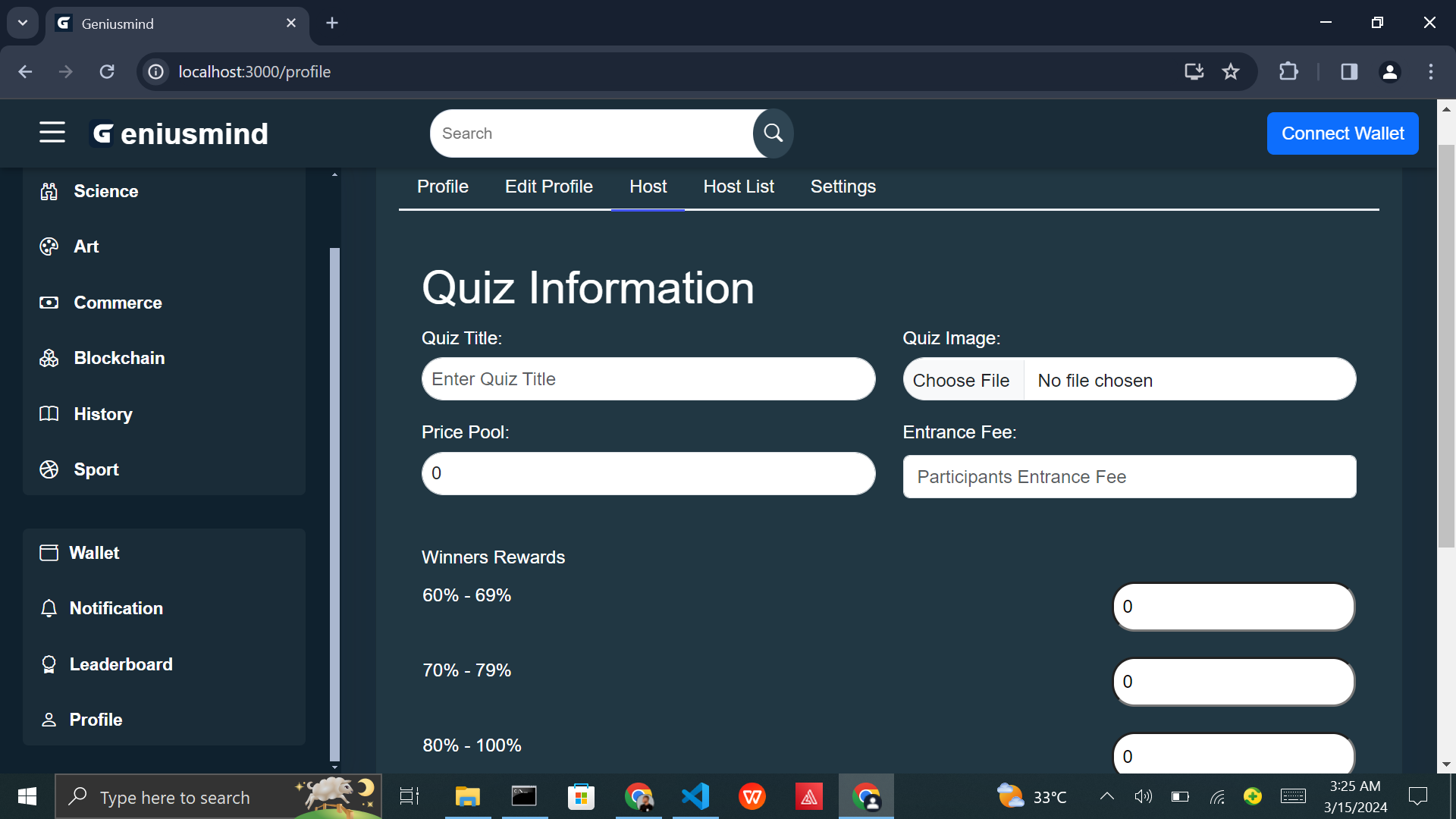Open Chrome three-dot menu
This screenshot has width=1456, height=819.
(x=1430, y=72)
